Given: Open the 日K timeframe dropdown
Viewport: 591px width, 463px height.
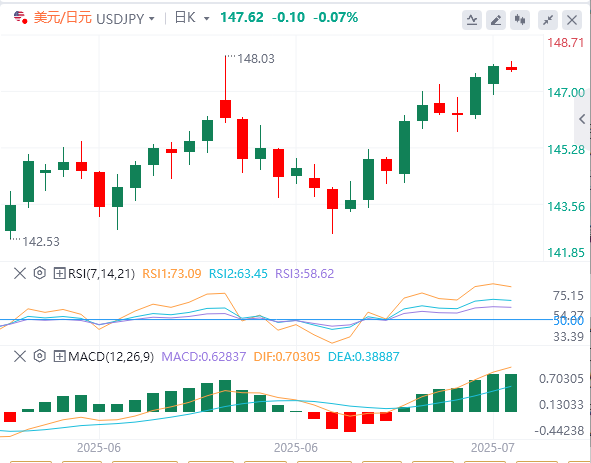Looking at the screenshot, I should [x=192, y=18].
